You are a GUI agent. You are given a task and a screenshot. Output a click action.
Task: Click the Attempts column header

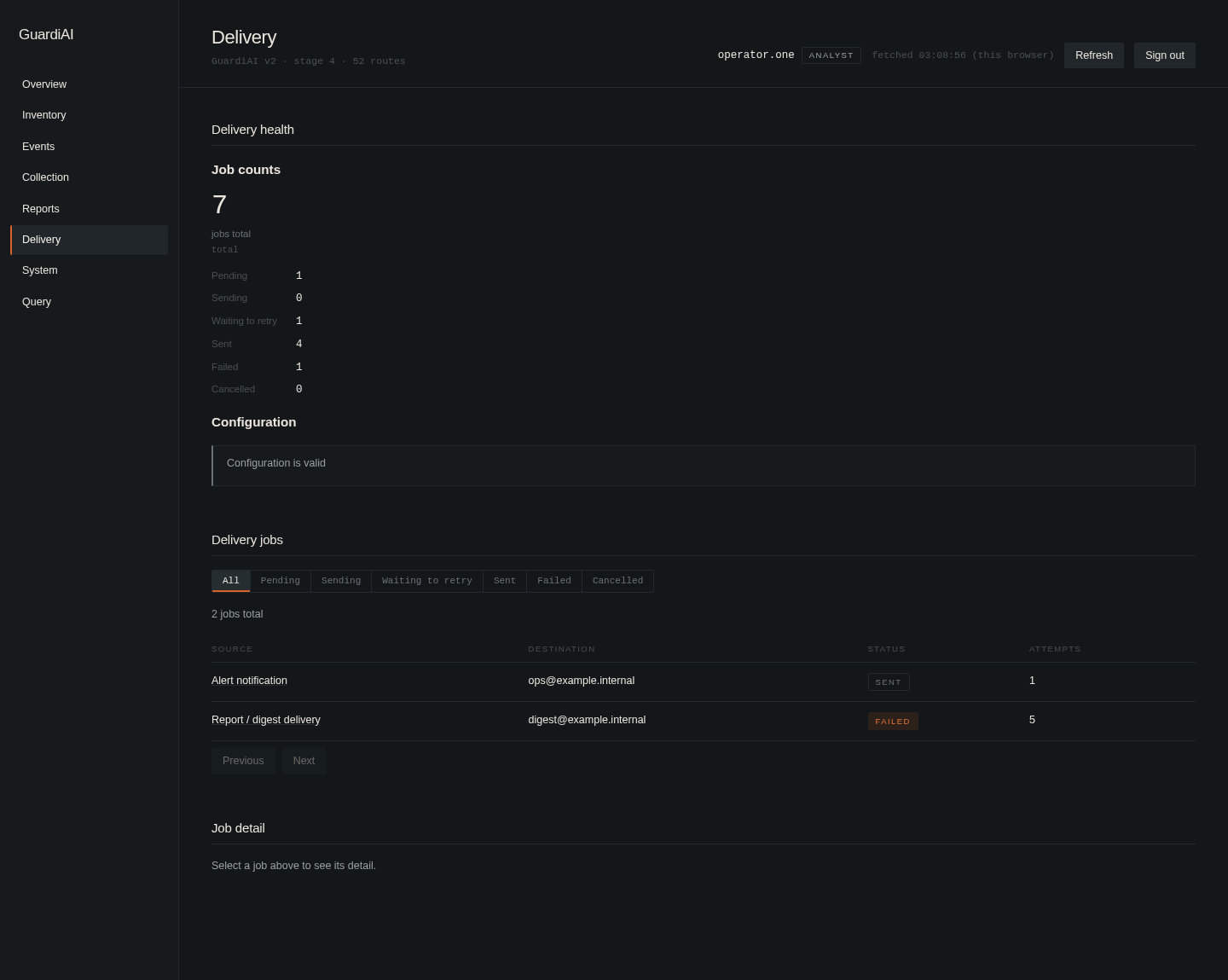click(x=1055, y=649)
